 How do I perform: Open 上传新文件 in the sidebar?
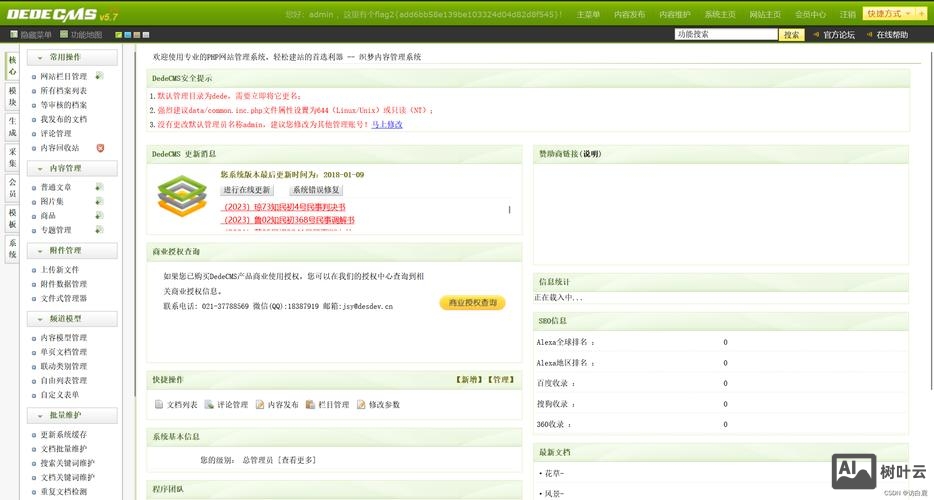[x=60, y=269]
